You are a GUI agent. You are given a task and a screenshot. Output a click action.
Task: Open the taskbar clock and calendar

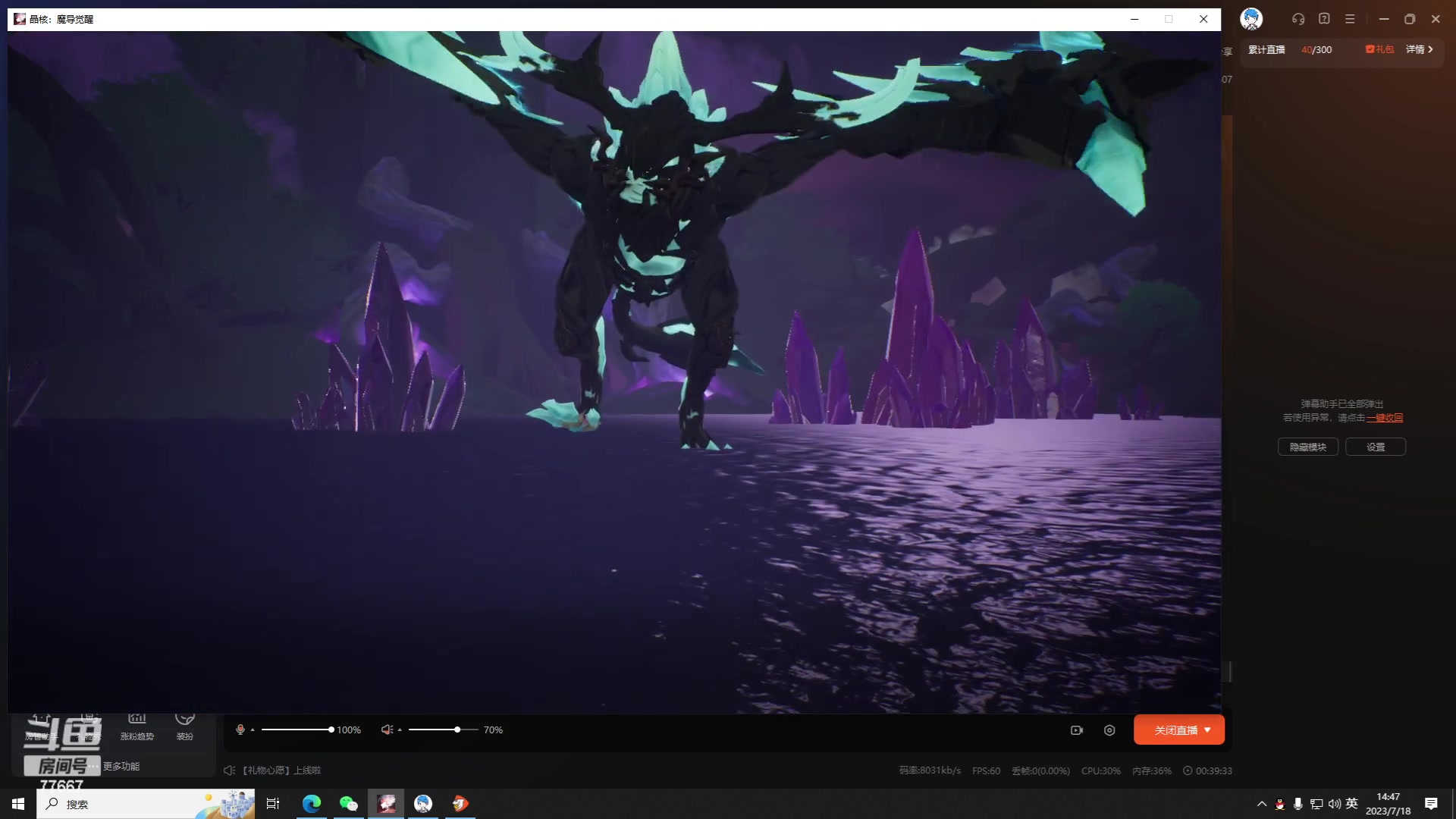coord(1389,804)
